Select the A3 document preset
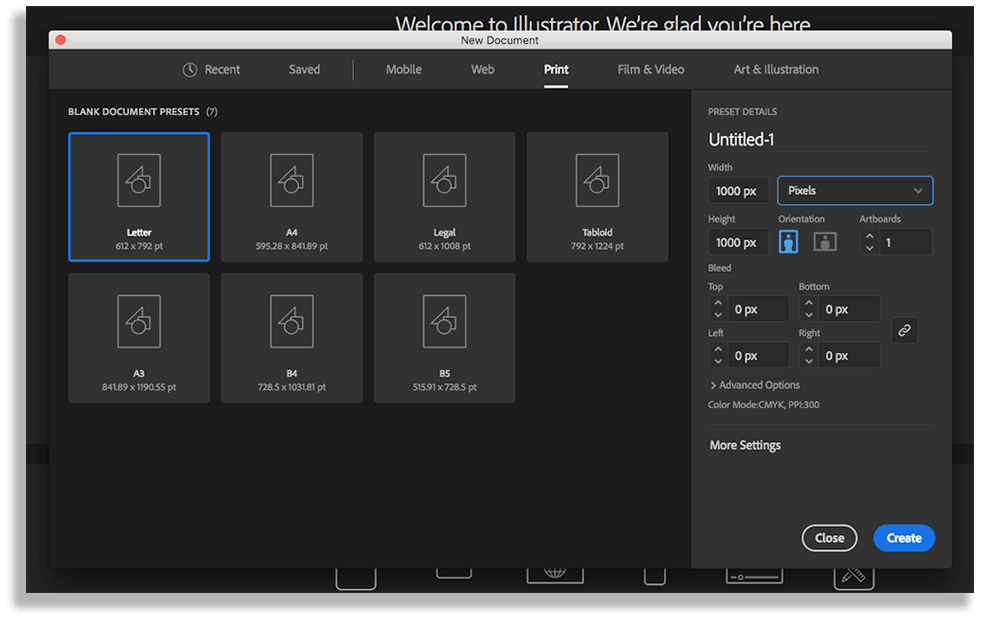Image resolution: width=983 pixels, height=619 pixels. pyautogui.click(x=139, y=337)
